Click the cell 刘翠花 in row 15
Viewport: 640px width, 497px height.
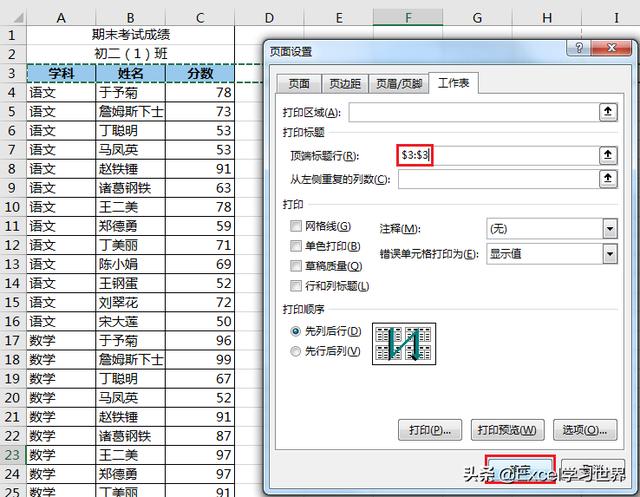(131, 302)
